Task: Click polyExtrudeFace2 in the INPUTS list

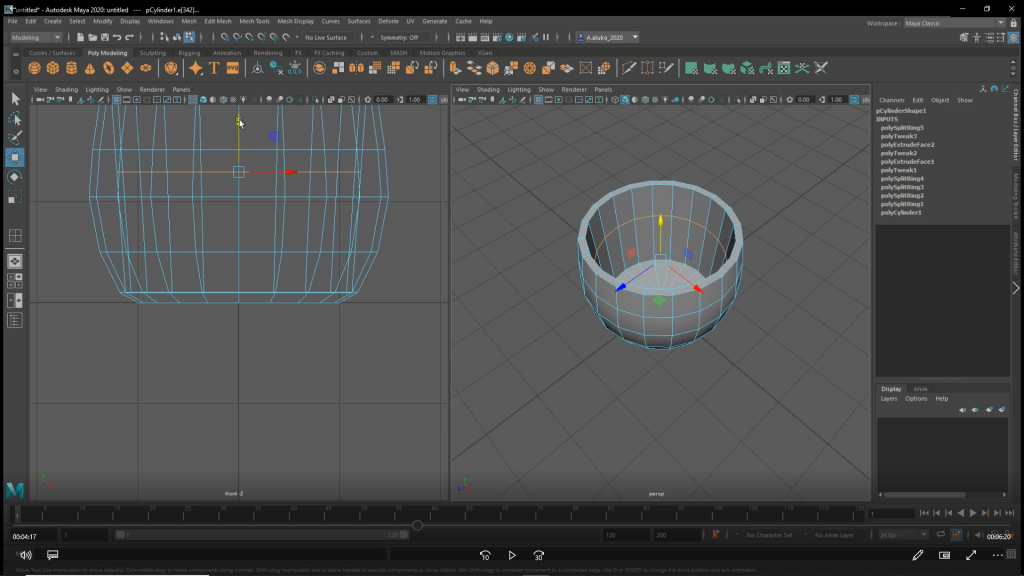Action: (907, 145)
